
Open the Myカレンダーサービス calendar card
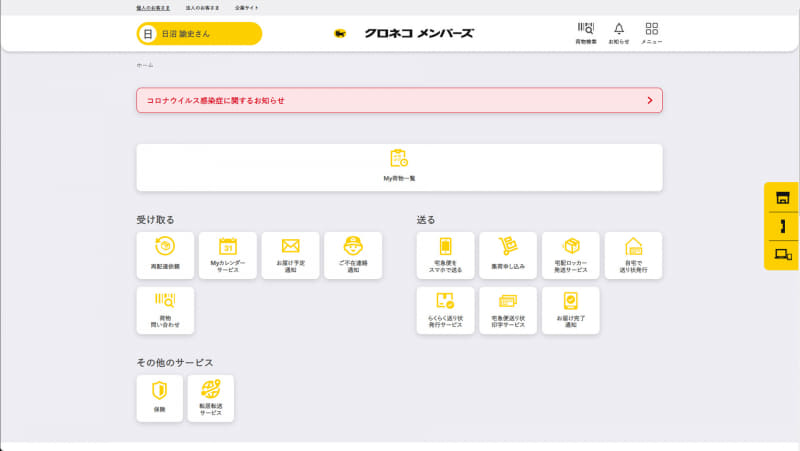tap(228, 256)
